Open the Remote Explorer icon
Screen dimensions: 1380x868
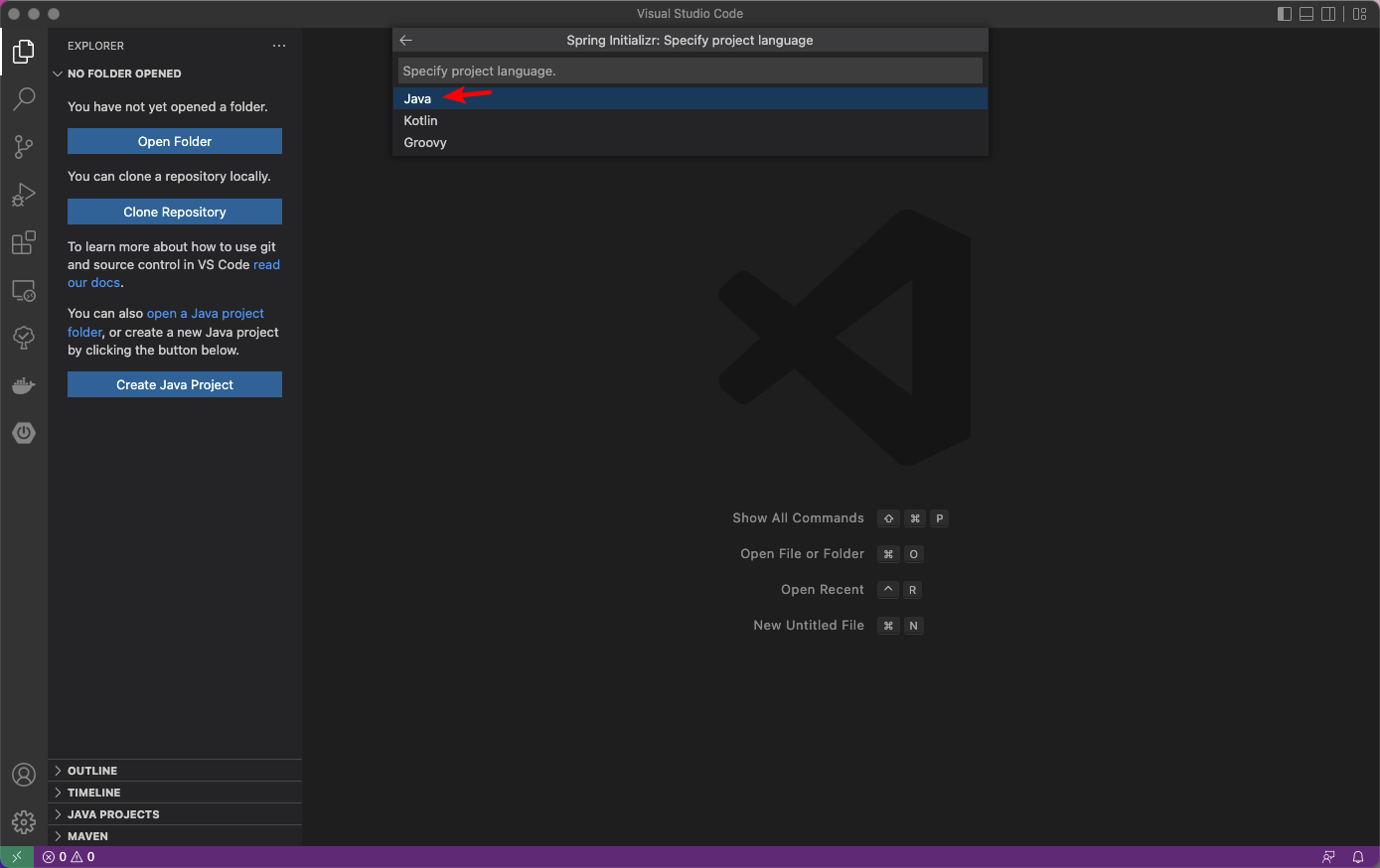24,290
